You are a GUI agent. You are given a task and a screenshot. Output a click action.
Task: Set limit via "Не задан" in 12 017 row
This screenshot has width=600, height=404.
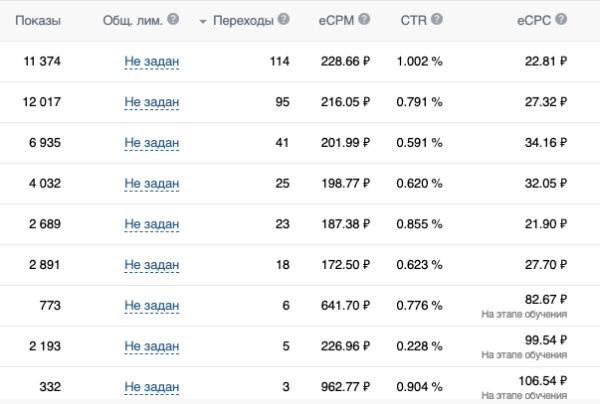(151, 101)
